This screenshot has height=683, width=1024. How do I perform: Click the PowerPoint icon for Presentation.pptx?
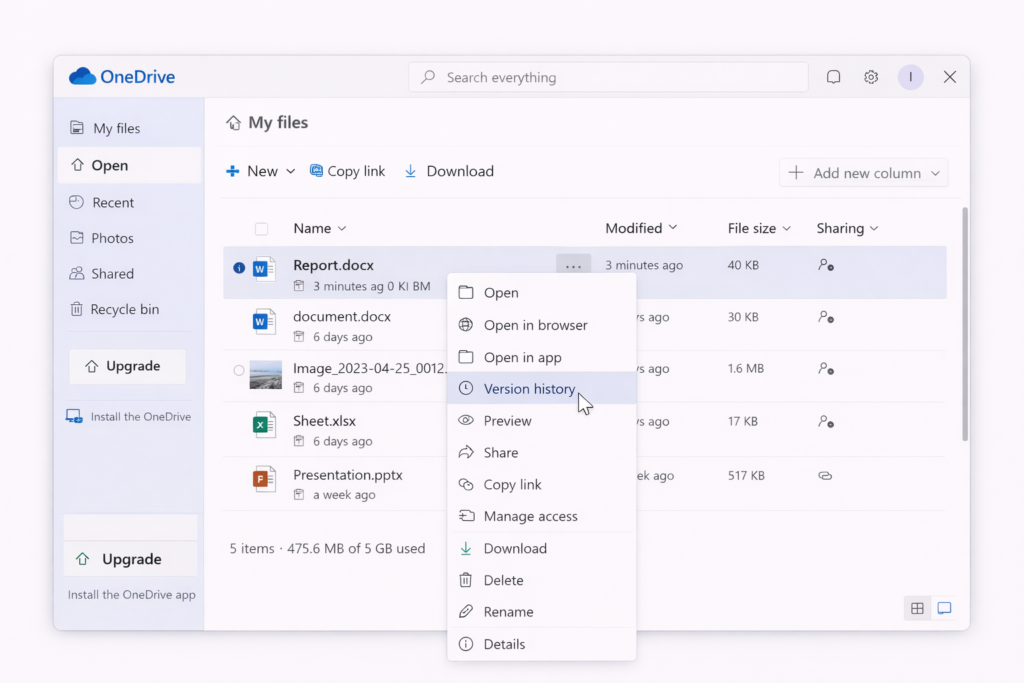pos(263,479)
